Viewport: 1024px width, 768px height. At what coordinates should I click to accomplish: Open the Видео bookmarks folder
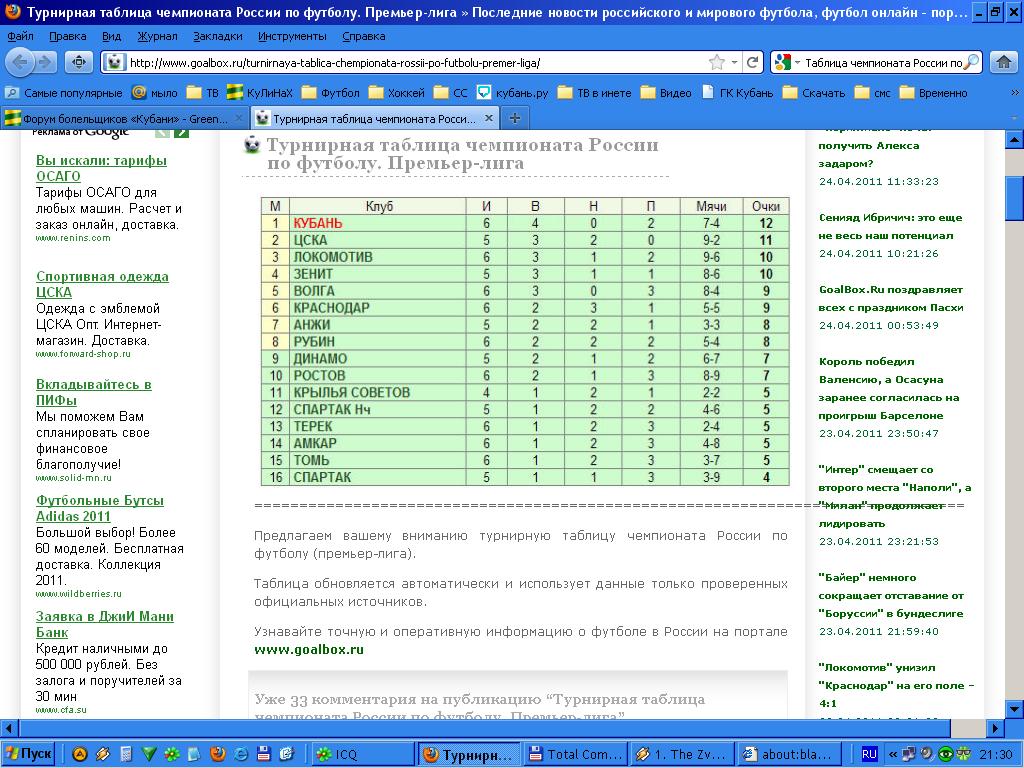(x=666, y=93)
